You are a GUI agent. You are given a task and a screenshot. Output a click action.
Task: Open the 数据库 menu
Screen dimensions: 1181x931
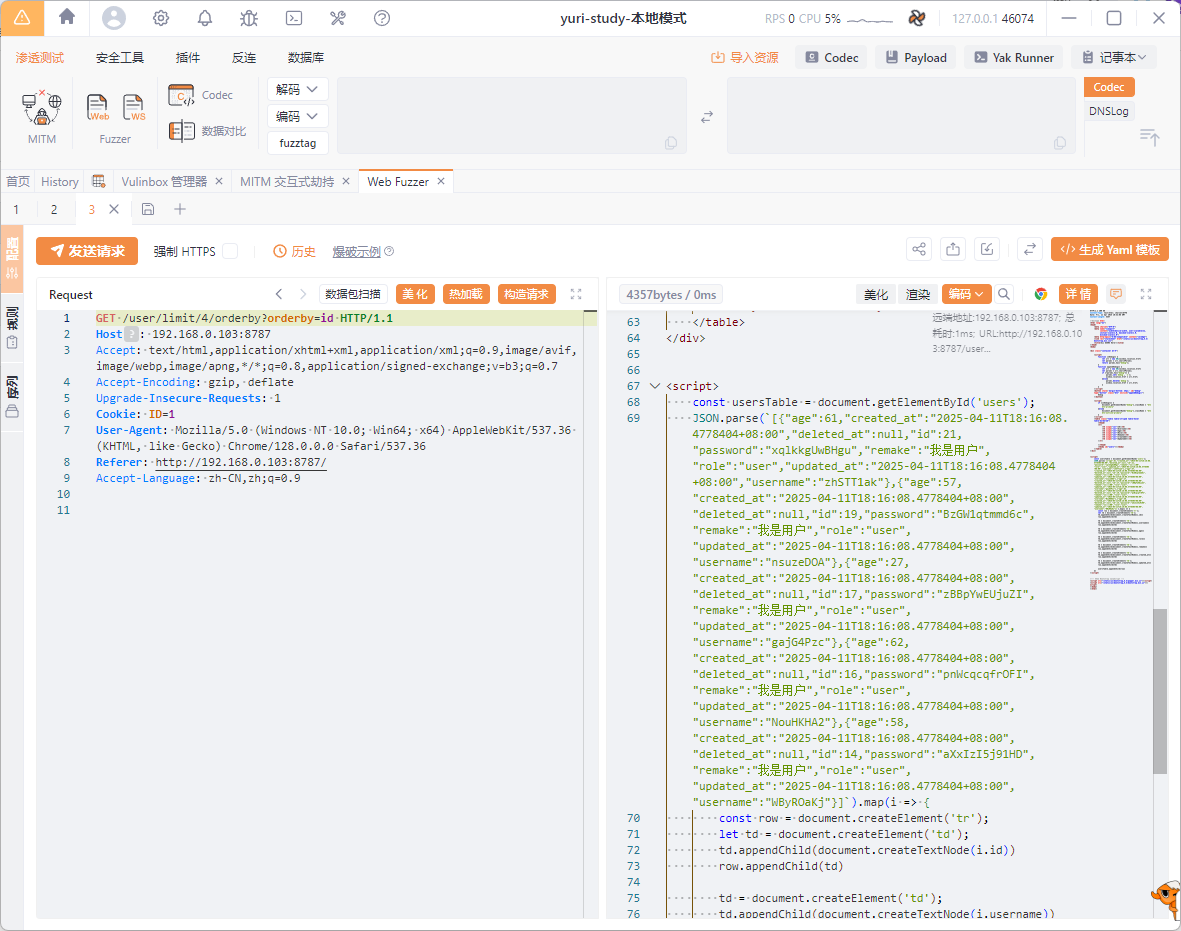[306, 58]
